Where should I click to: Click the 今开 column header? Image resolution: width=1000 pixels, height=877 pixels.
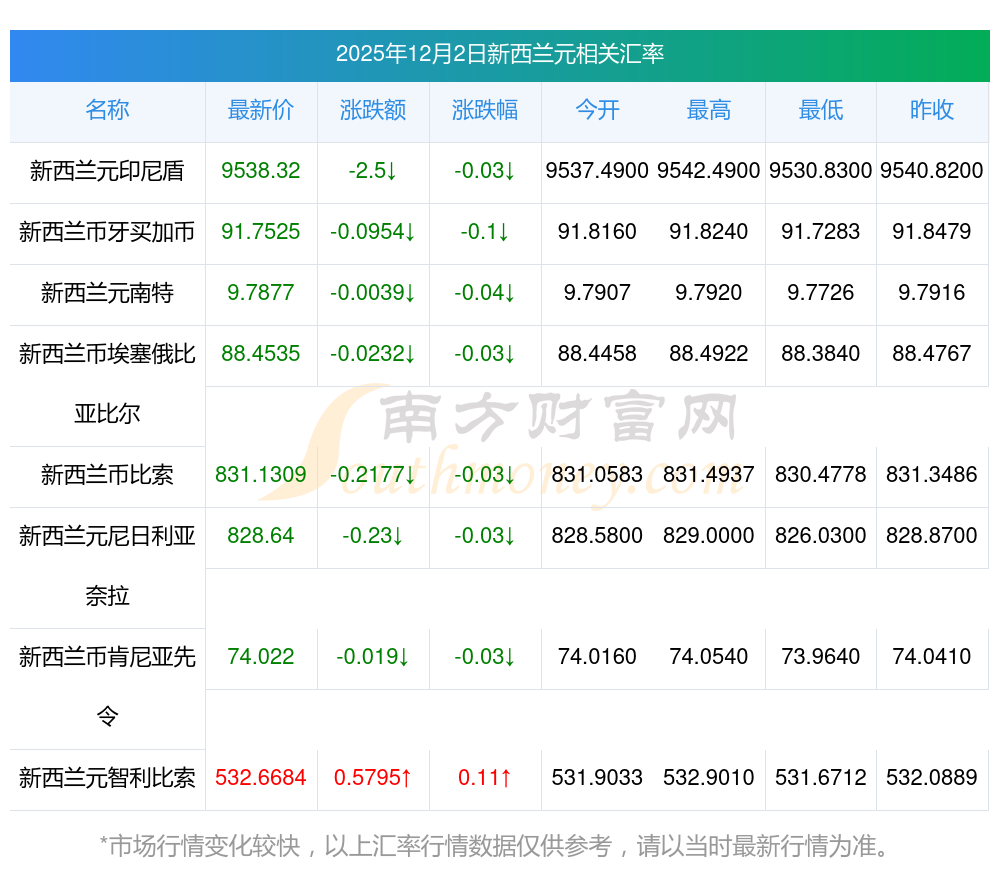pos(597,110)
